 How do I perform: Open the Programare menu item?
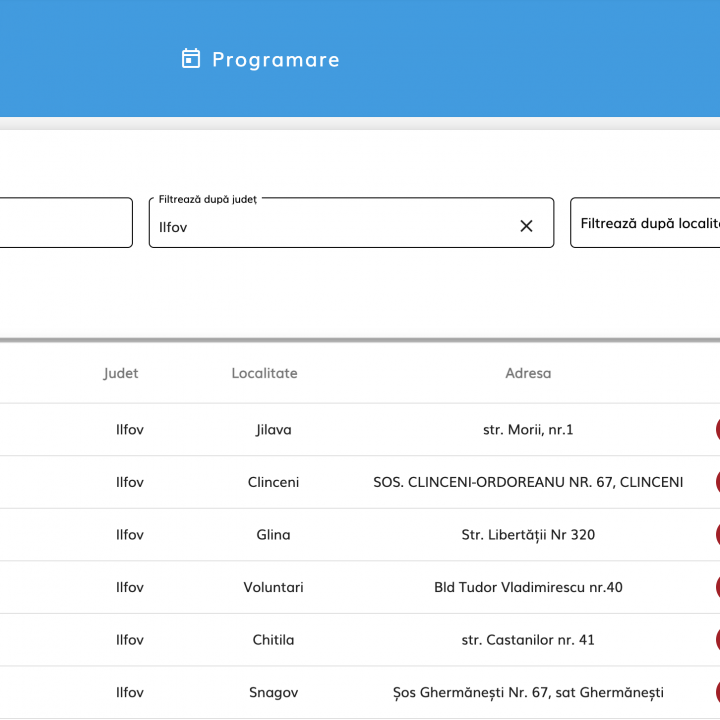coord(275,60)
